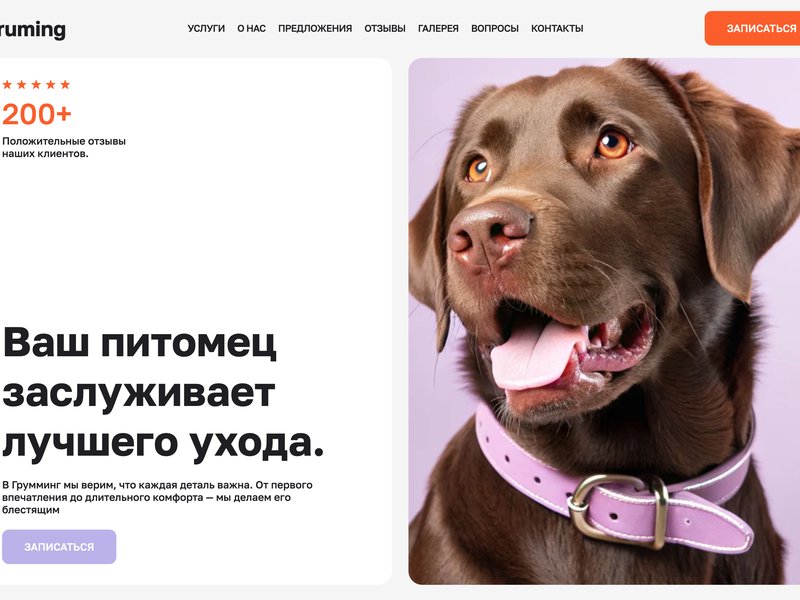800x600 pixels.
Task: Click the last orange rating star
Action: pyautogui.click(x=65, y=85)
